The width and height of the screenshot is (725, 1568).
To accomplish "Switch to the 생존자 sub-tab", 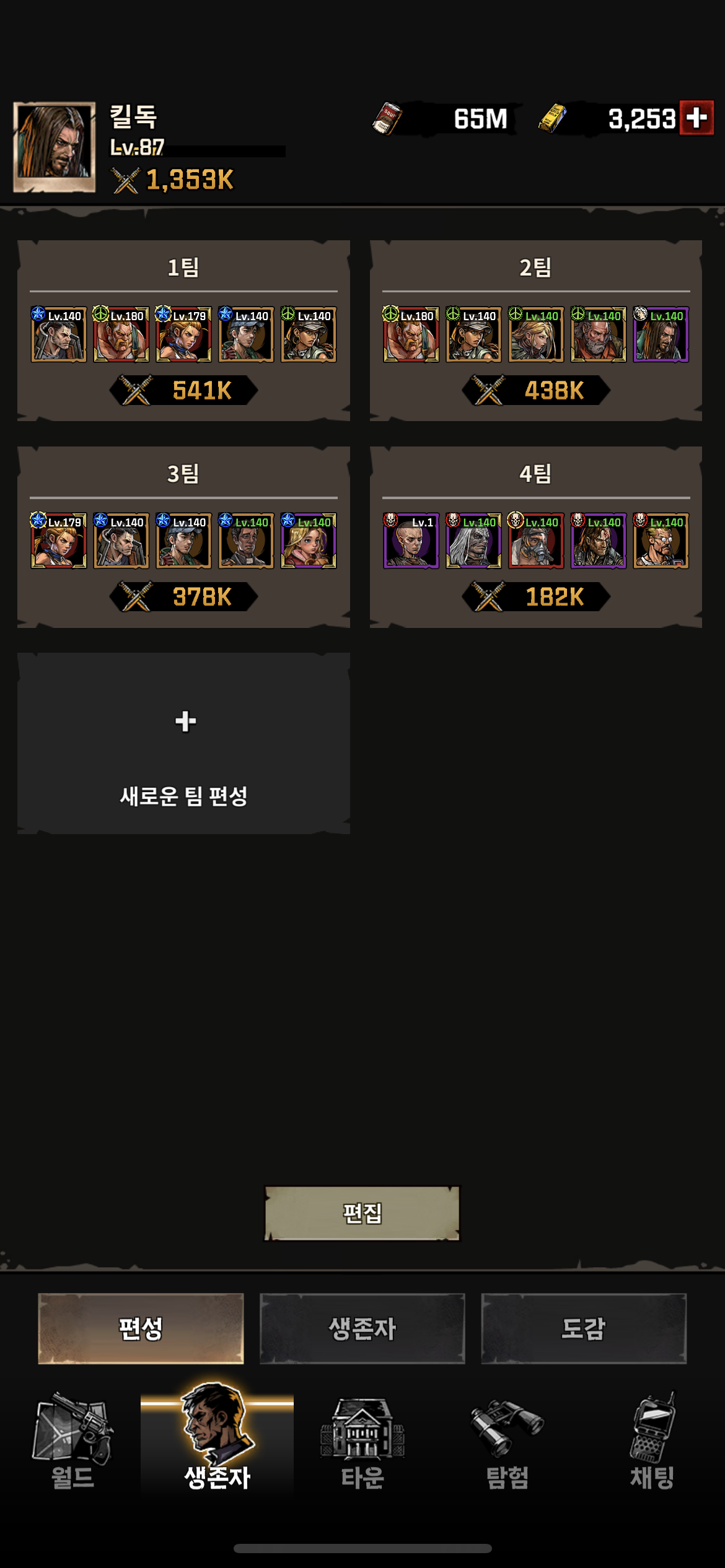I will [362, 1328].
